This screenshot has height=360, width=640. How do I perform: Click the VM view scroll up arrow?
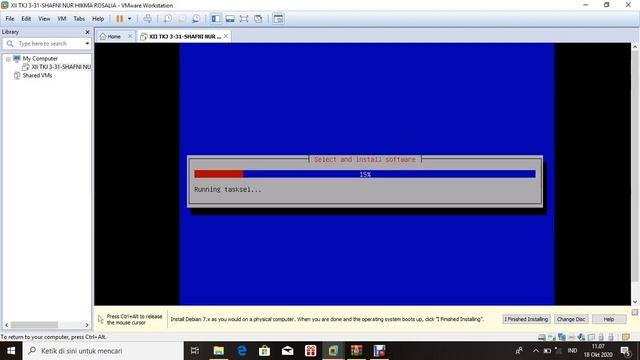click(635, 47)
